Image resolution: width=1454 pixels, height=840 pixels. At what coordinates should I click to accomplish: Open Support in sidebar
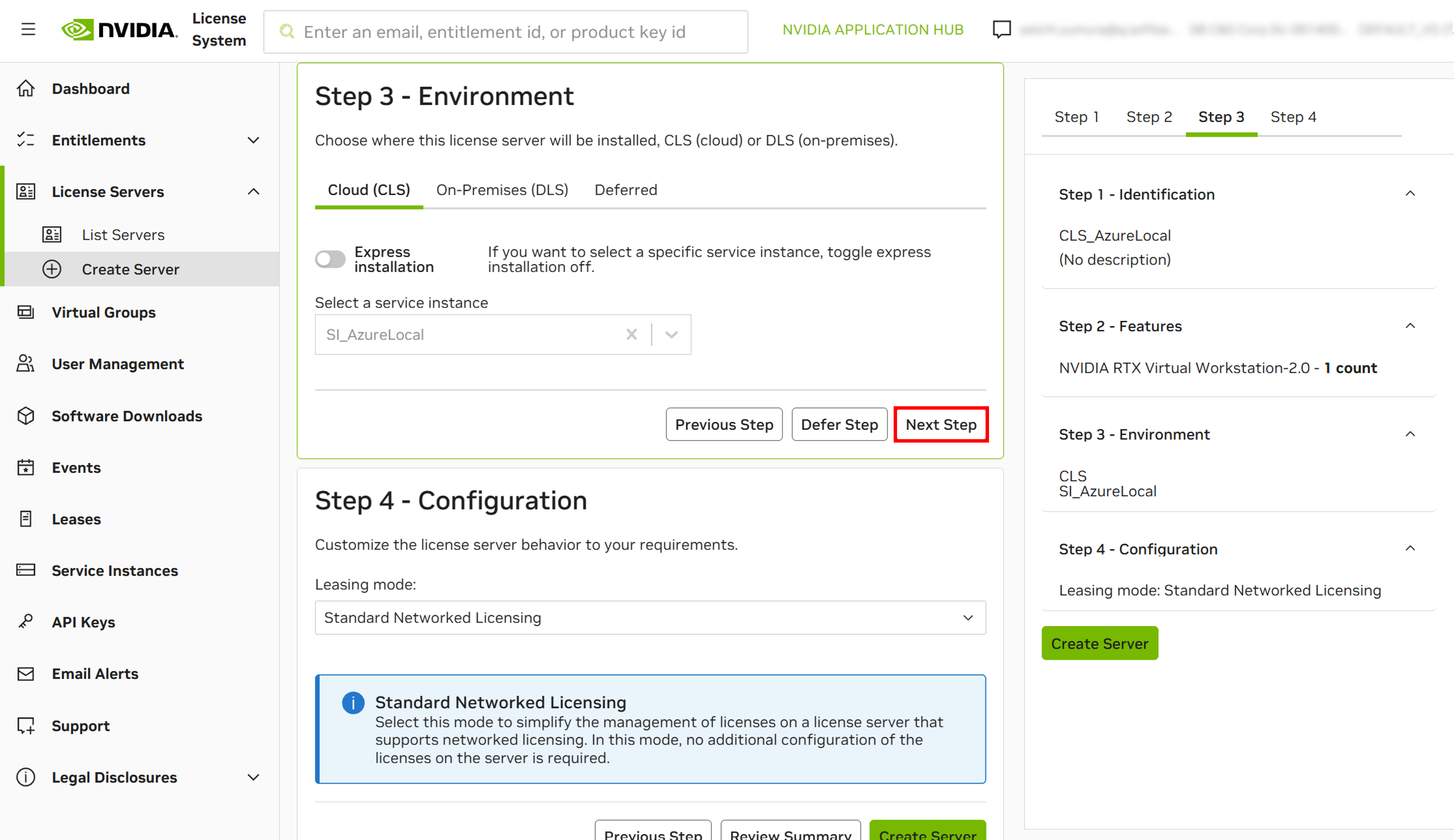pyautogui.click(x=81, y=726)
